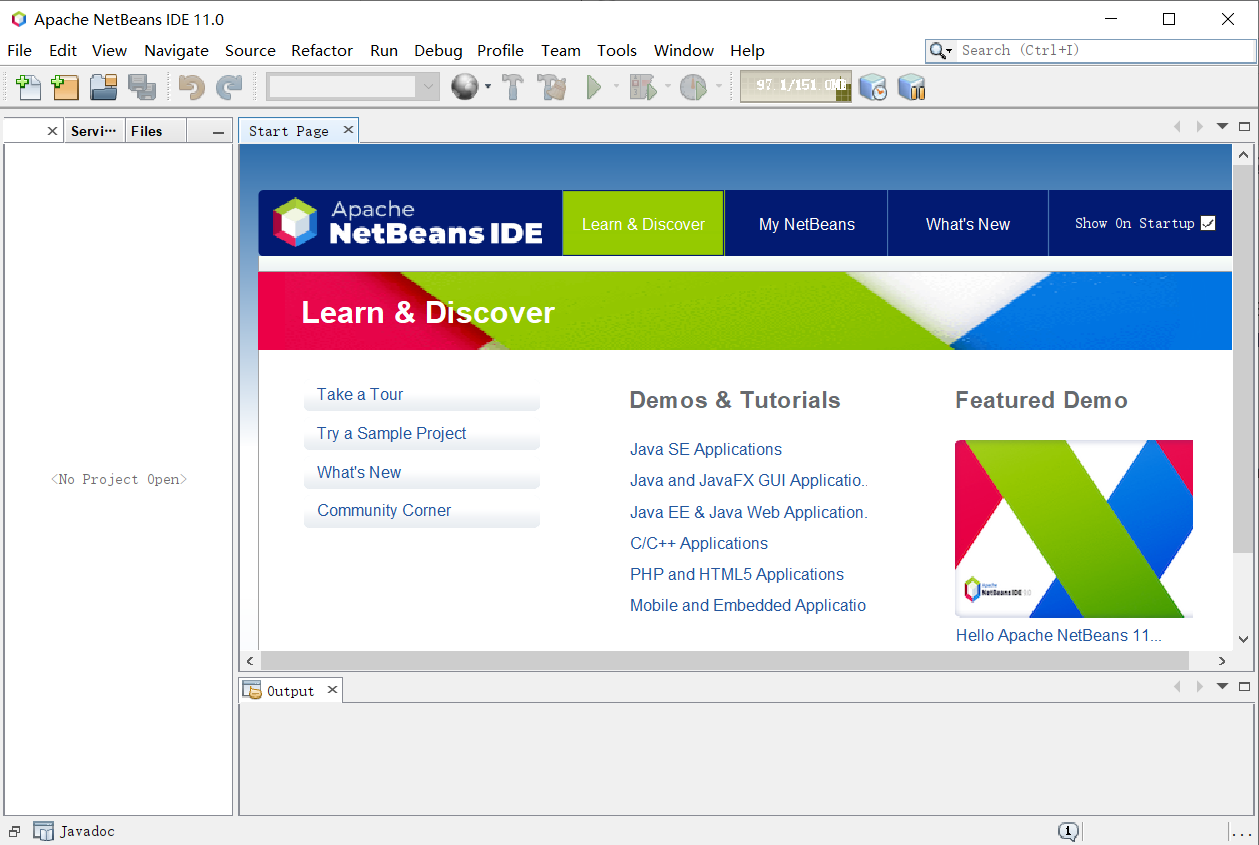Image resolution: width=1259 pixels, height=845 pixels.
Task: Follow the Take a Tour link
Action: pos(358,394)
